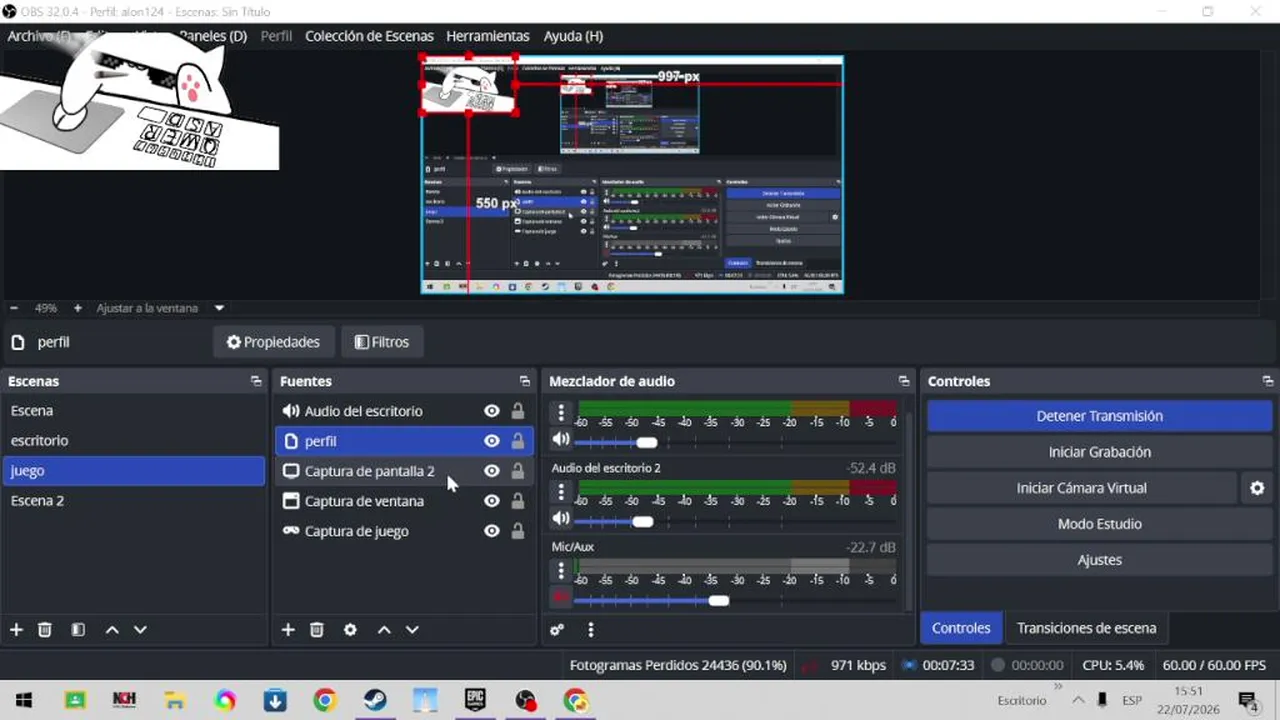Delete the selected scene using the Escenas trash icon
The image size is (1280, 720).
(45, 630)
